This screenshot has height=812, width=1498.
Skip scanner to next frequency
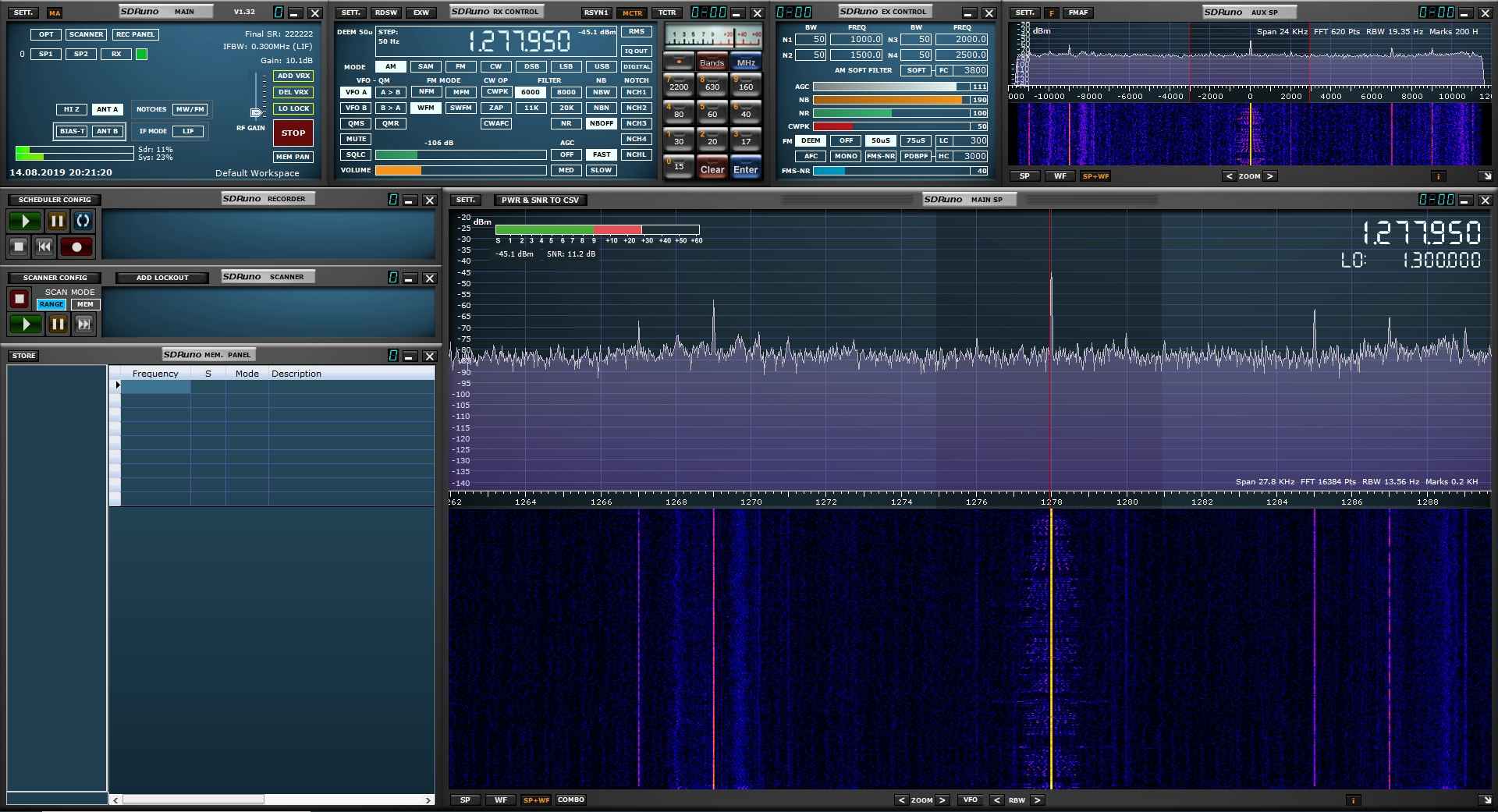pyautogui.click(x=84, y=324)
